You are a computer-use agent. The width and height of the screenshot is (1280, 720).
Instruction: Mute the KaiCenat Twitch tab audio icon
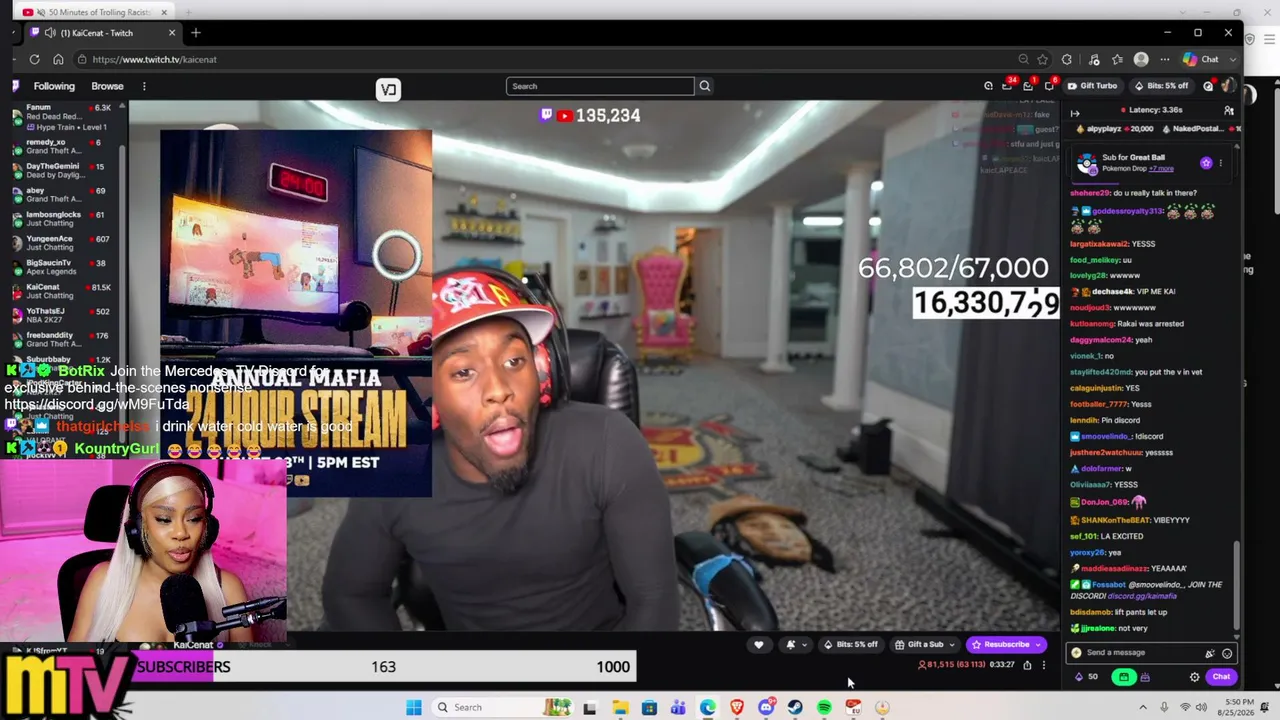pos(51,33)
